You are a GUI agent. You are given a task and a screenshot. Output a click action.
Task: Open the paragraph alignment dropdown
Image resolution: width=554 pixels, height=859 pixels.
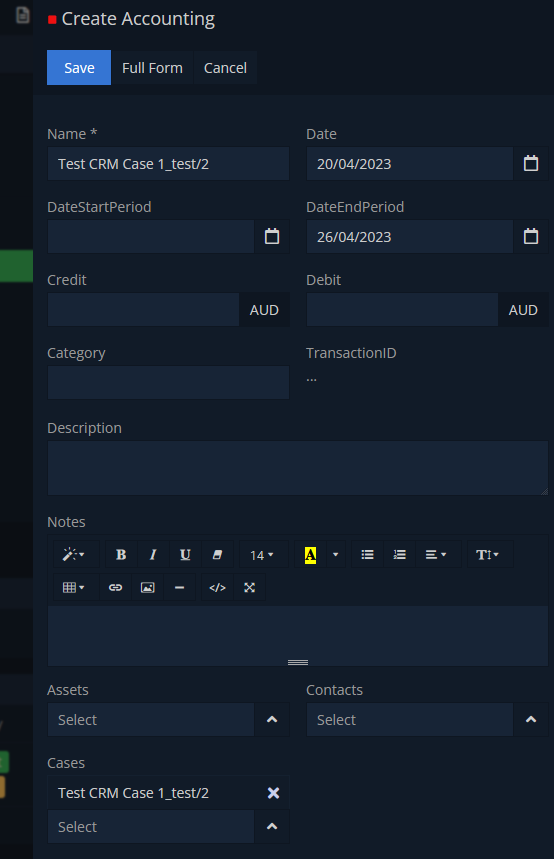436,554
